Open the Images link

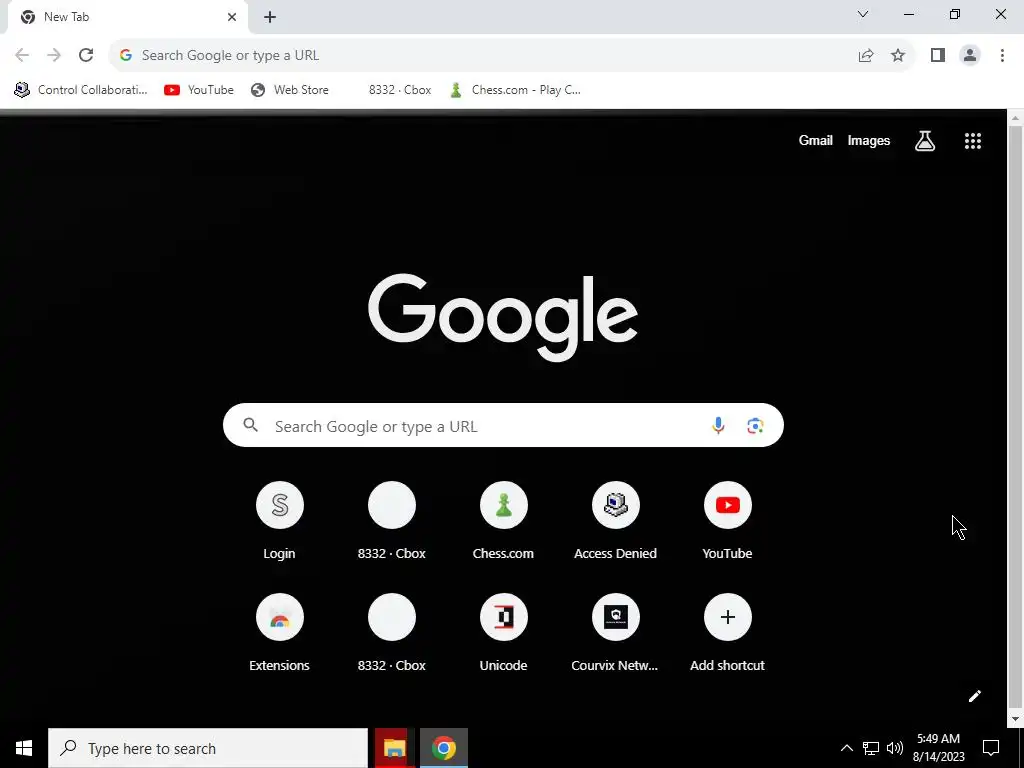coord(869,140)
